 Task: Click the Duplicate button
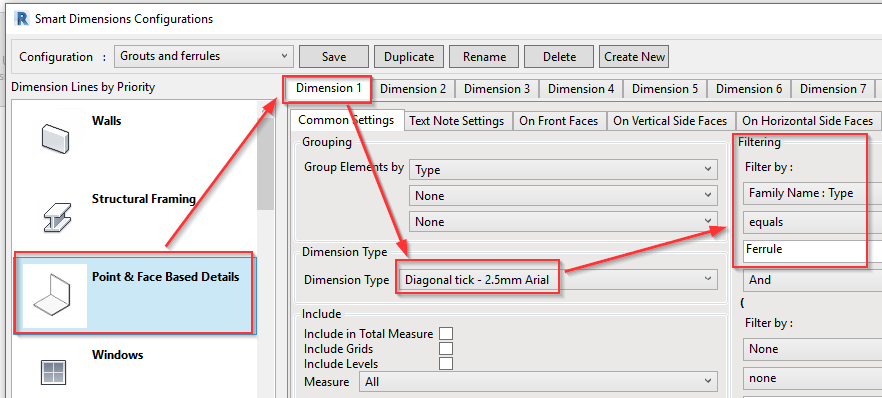409,57
